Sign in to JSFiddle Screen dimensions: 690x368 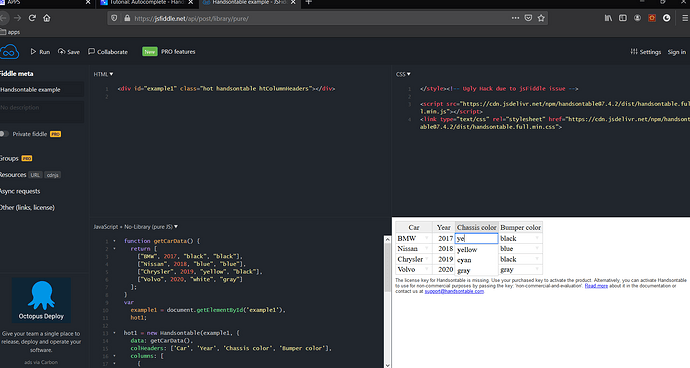(x=676, y=52)
